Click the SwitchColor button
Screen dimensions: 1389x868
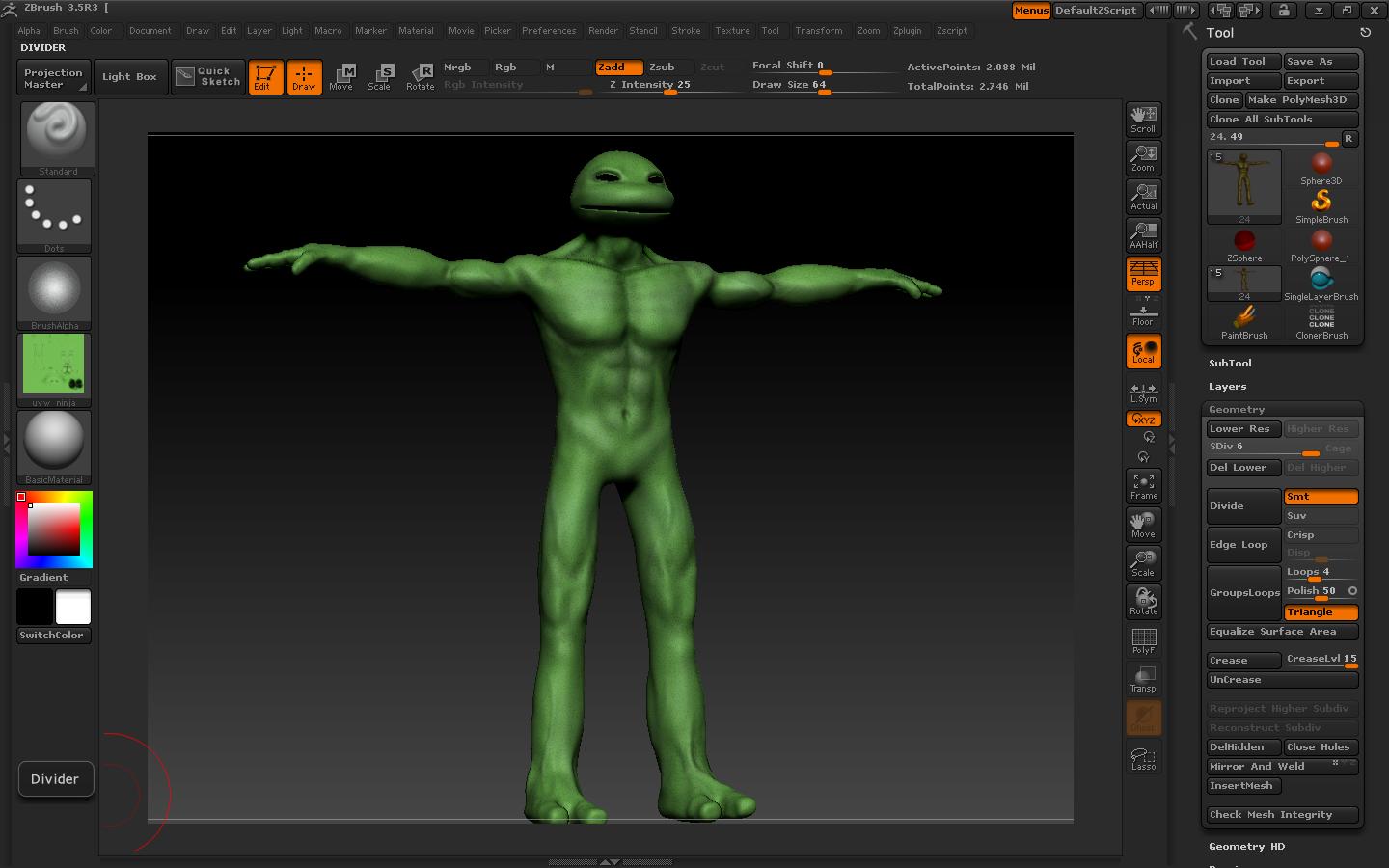click(x=54, y=636)
